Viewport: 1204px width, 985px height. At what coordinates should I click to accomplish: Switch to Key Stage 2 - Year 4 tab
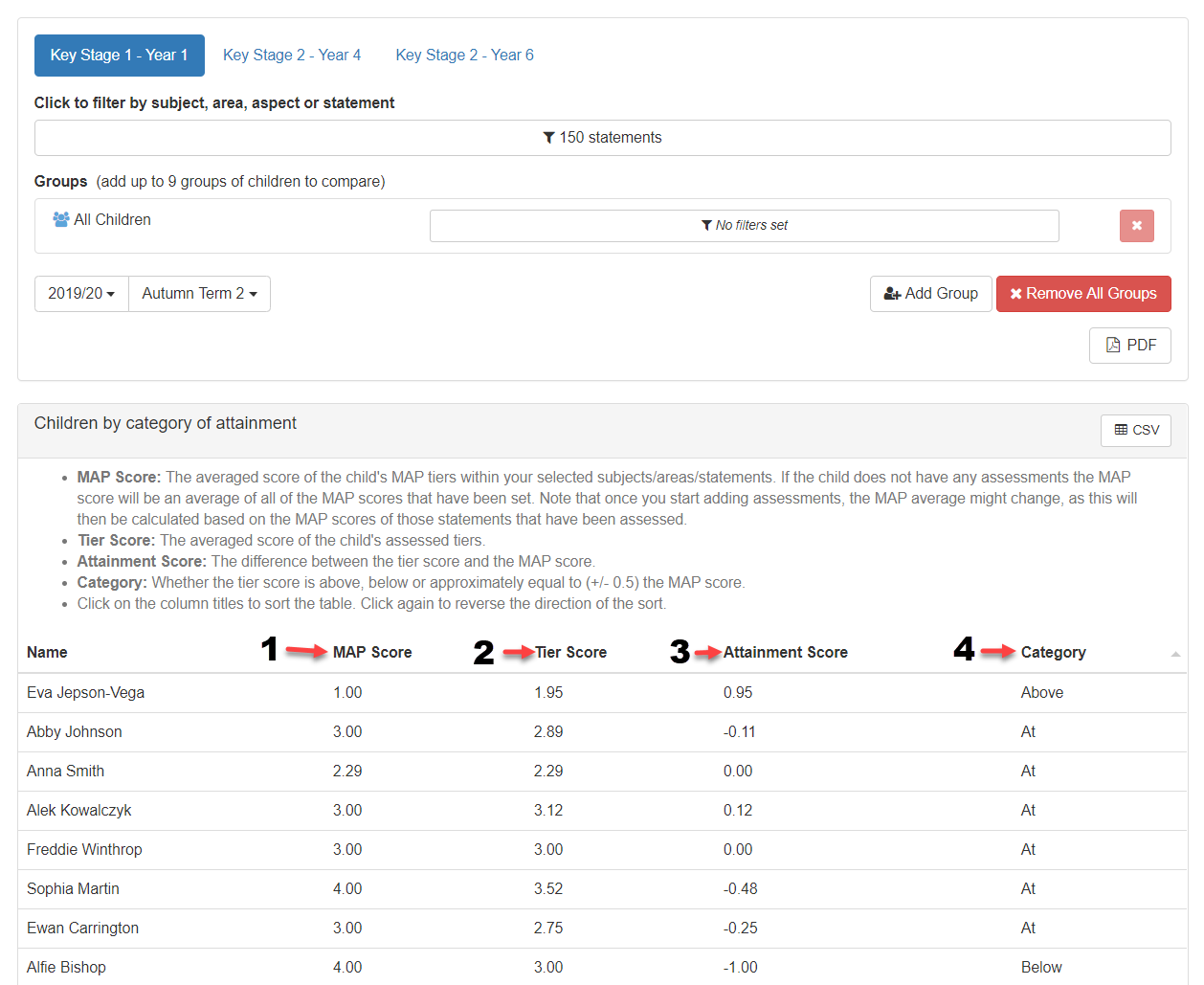pyautogui.click(x=292, y=56)
